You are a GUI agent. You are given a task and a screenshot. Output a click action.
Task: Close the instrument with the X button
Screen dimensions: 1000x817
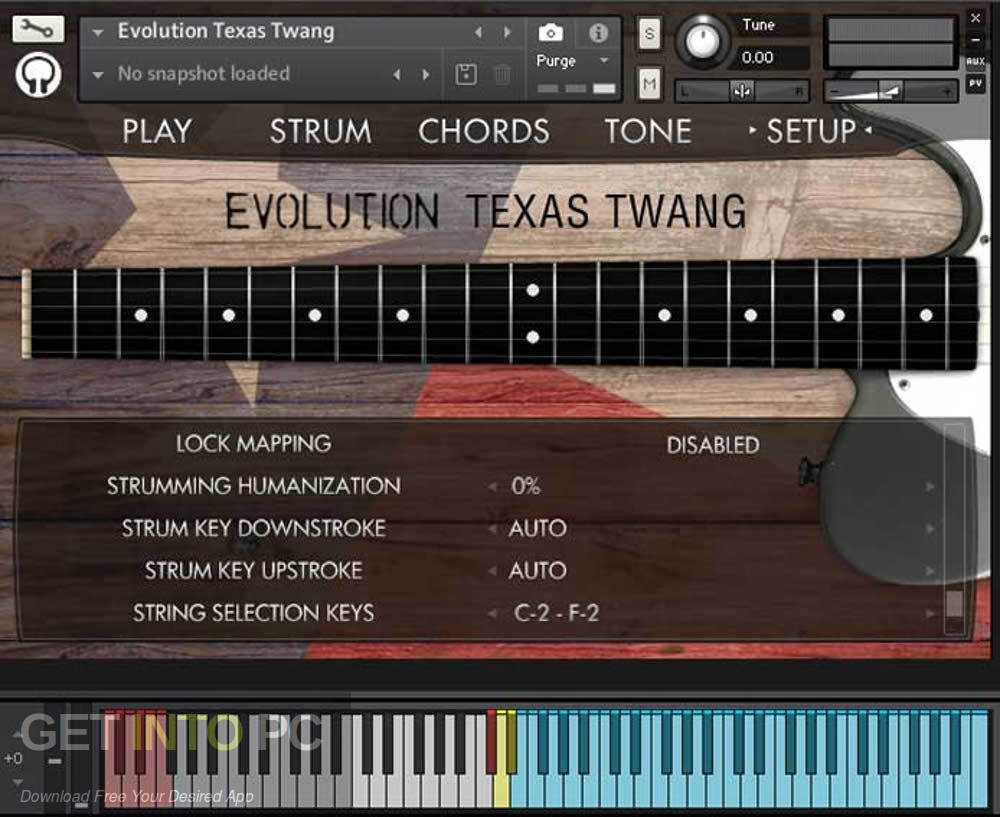[975, 18]
